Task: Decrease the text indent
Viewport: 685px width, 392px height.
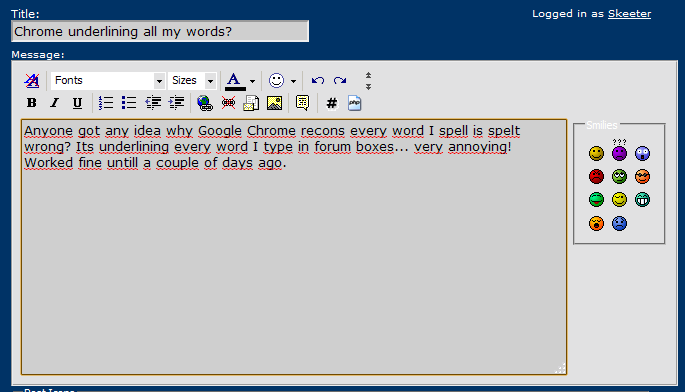Action: pos(153,103)
